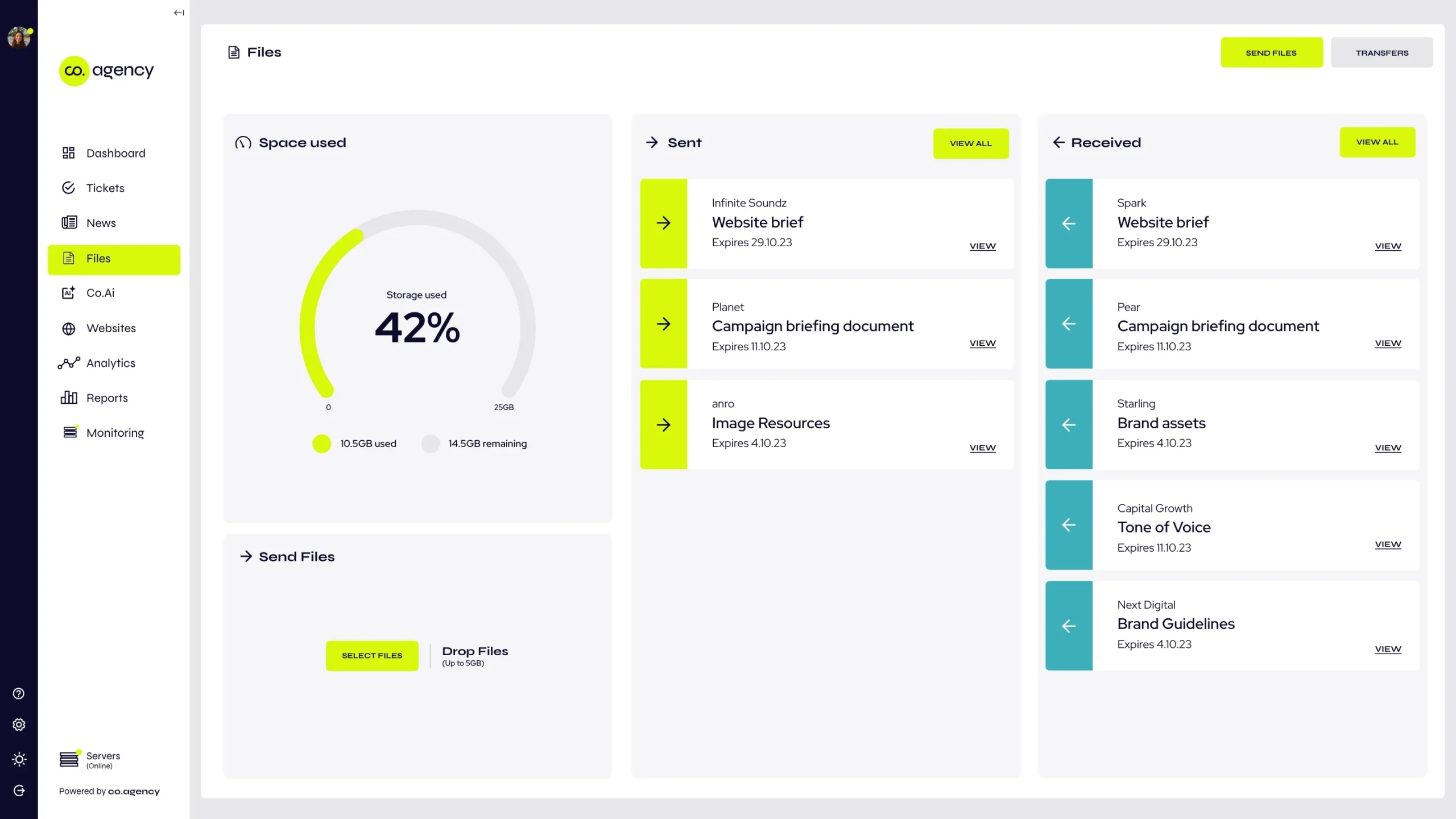The height and width of the screenshot is (819, 1456).
Task: View the Spark Website brief file
Action: pyautogui.click(x=1388, y=246)
